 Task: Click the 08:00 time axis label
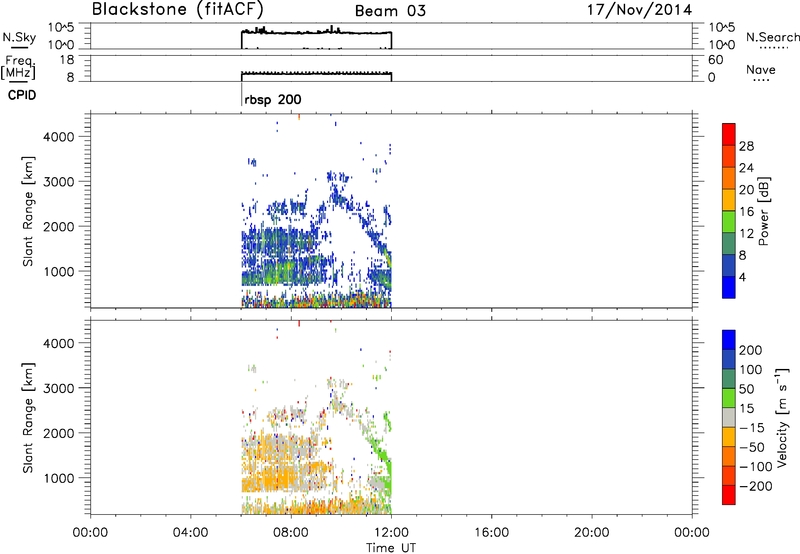(291, 533)
